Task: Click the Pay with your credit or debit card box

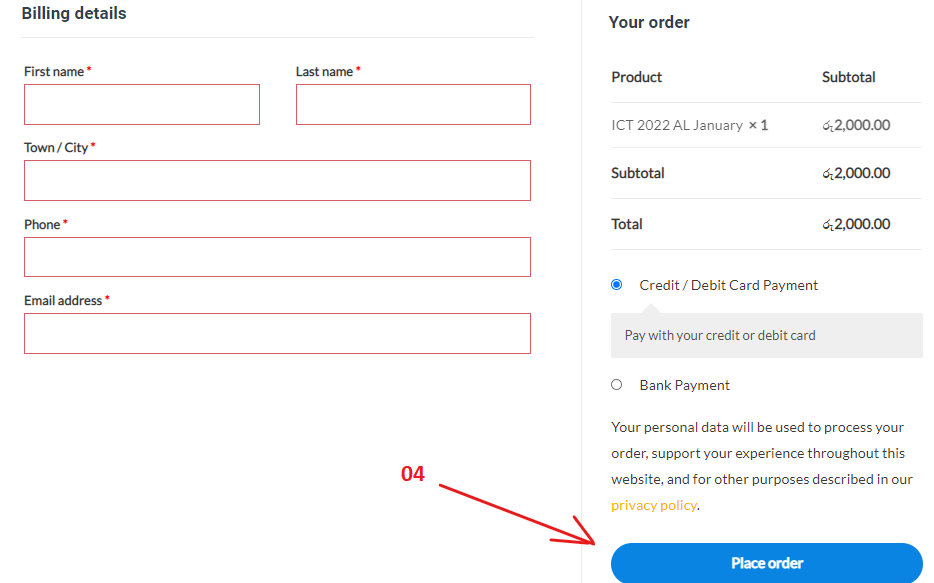Action: coord(767,335)
